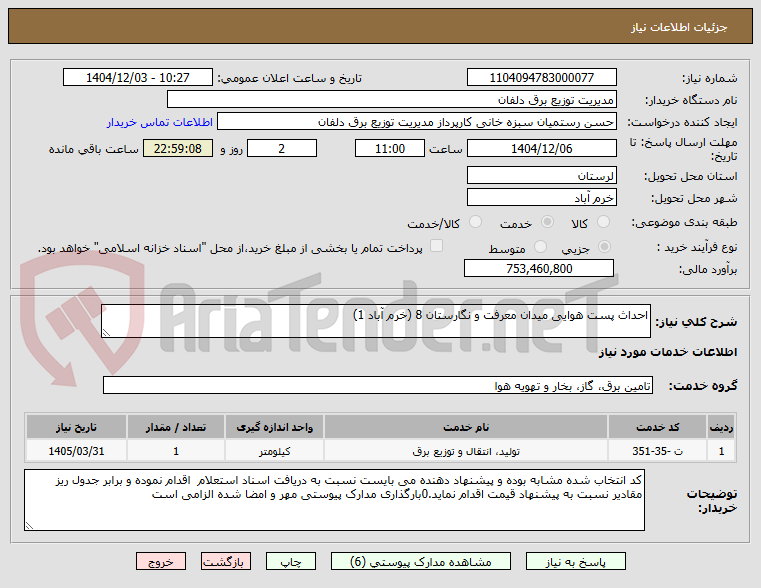The width and height of the screenshot is (761, 588).
Task: Click the service code cell ت -35-351
Action: click(x=657, y=451)
